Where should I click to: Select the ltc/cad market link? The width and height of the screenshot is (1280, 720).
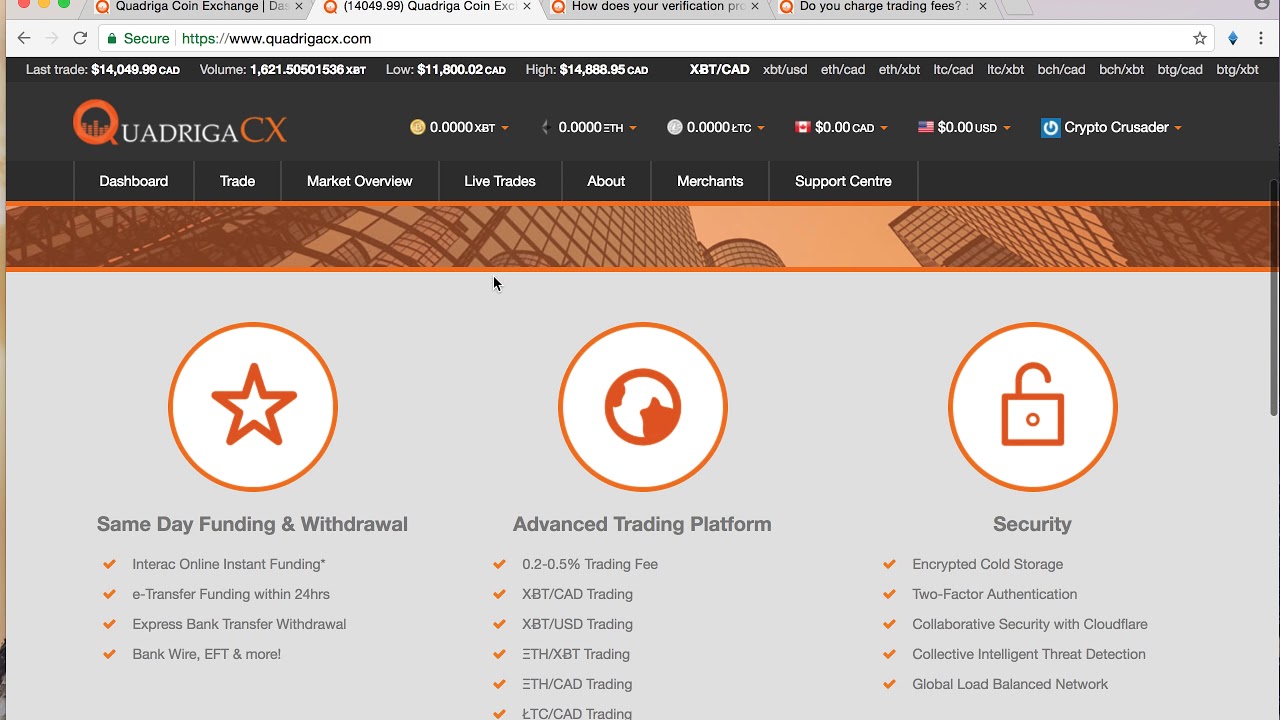[953, 69]
